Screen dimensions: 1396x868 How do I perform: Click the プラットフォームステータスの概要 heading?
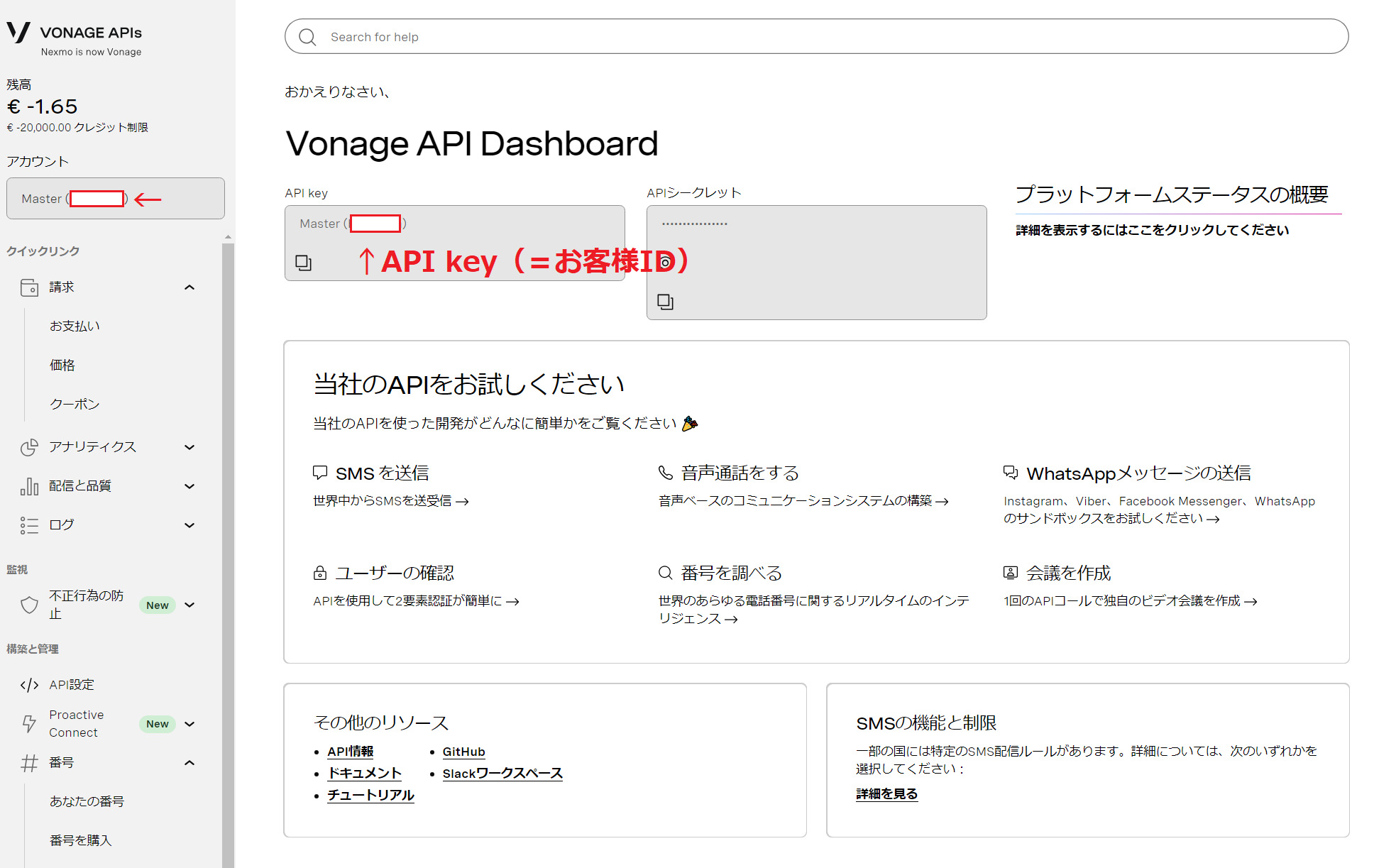(x=1172, y=194)
